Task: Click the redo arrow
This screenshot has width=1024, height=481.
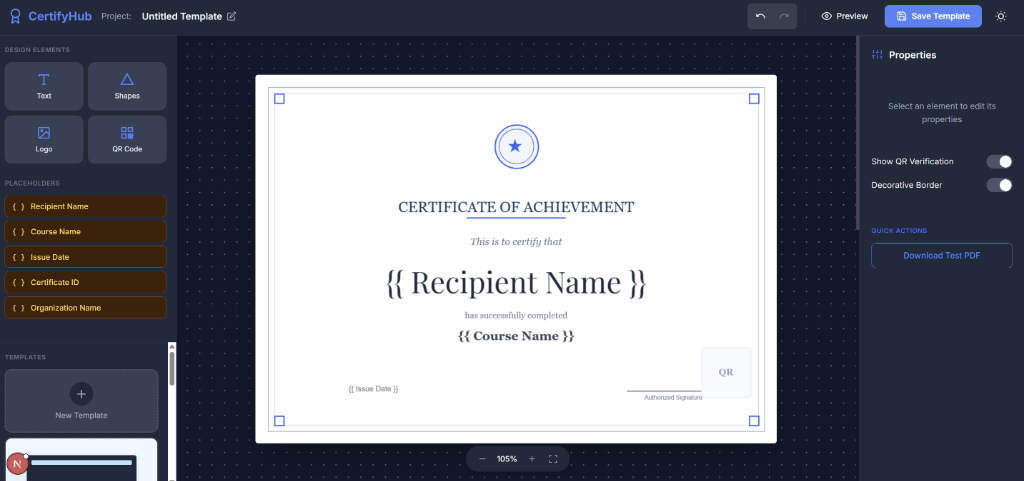Action: point(785,16)
